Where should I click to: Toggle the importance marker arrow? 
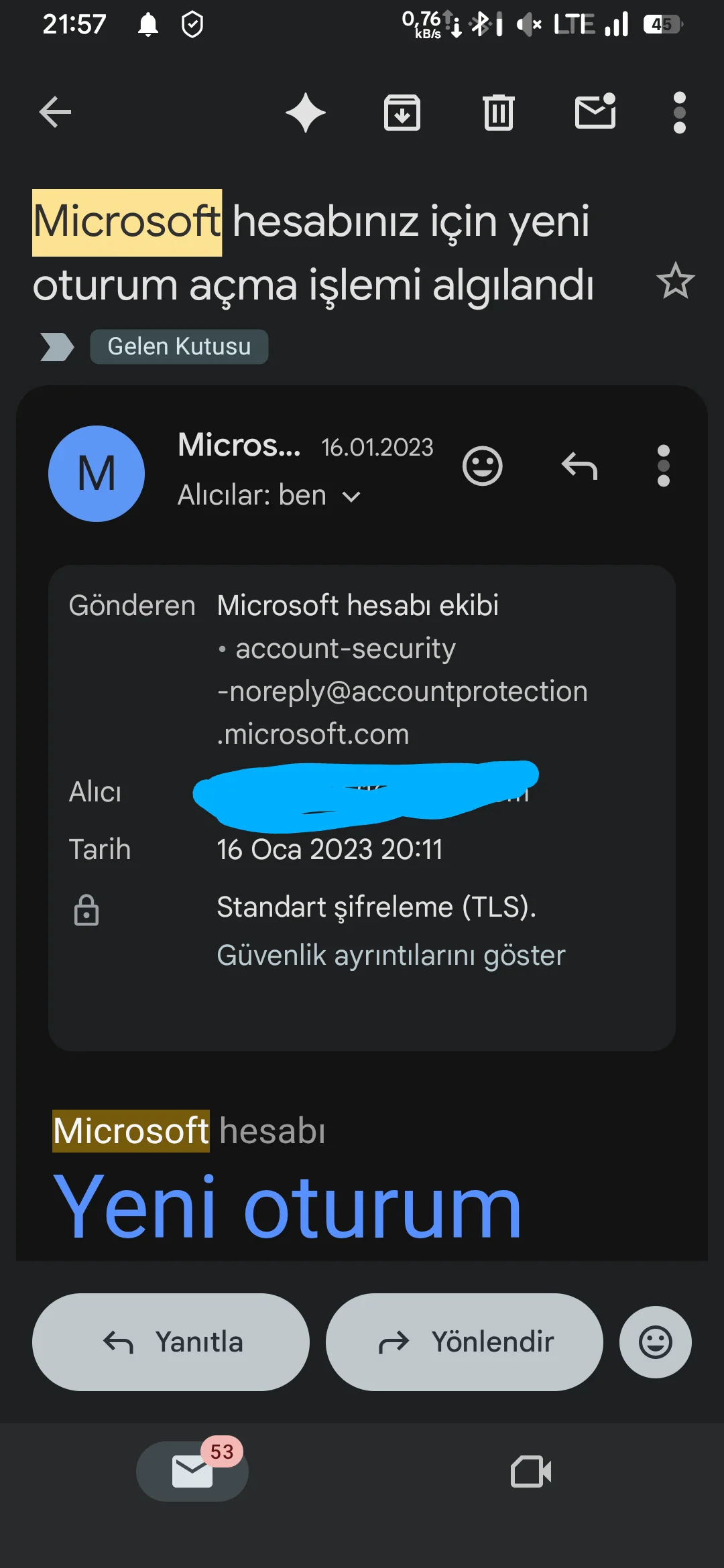coord(57,347)
